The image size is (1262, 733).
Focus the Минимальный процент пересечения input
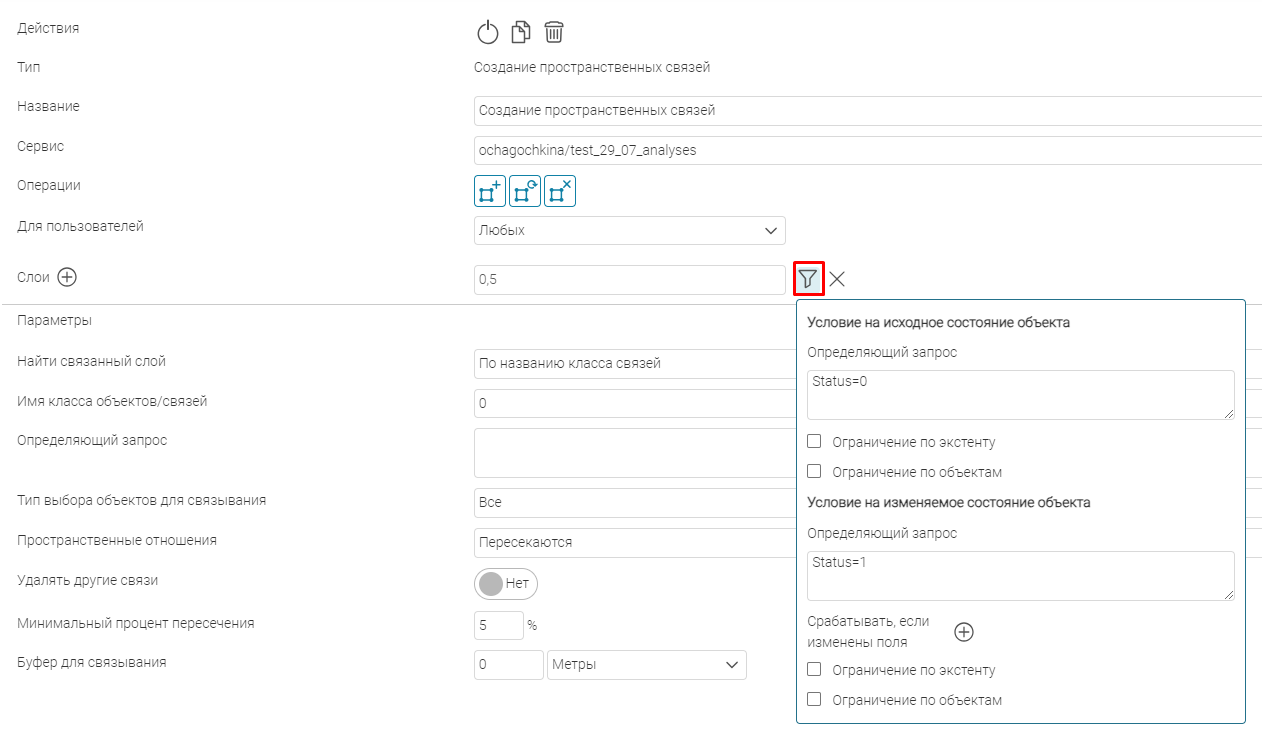498,625
